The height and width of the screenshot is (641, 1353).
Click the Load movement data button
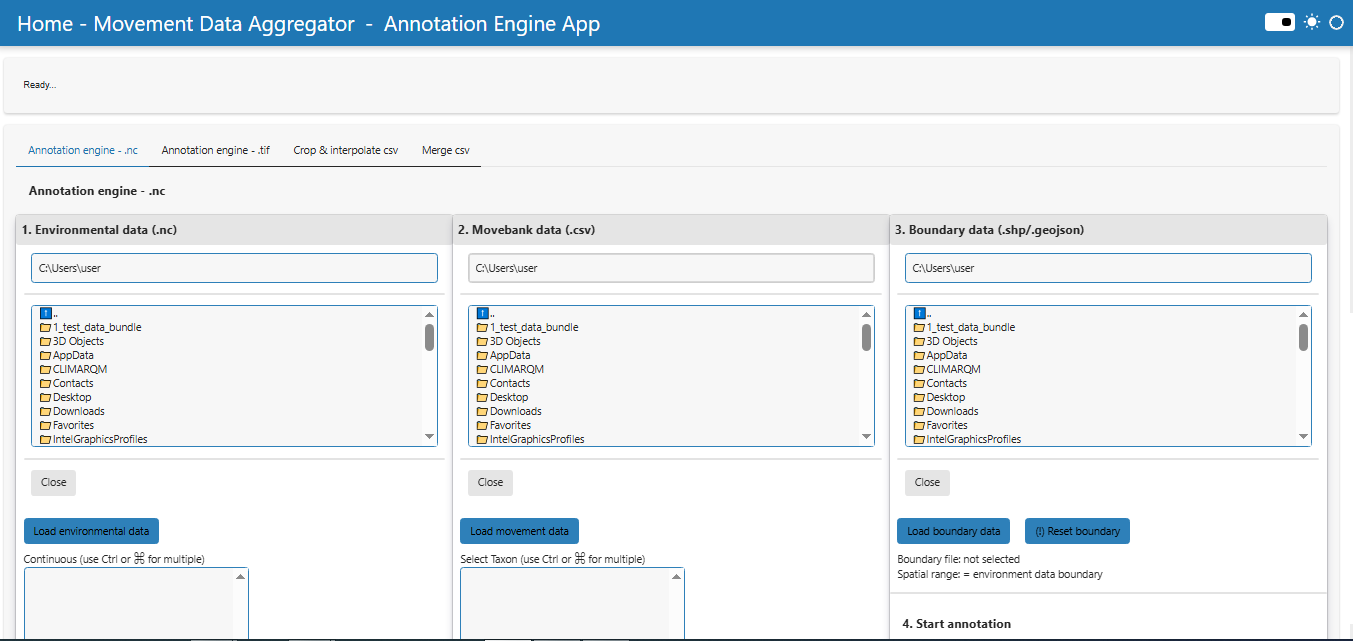[520, 531]
